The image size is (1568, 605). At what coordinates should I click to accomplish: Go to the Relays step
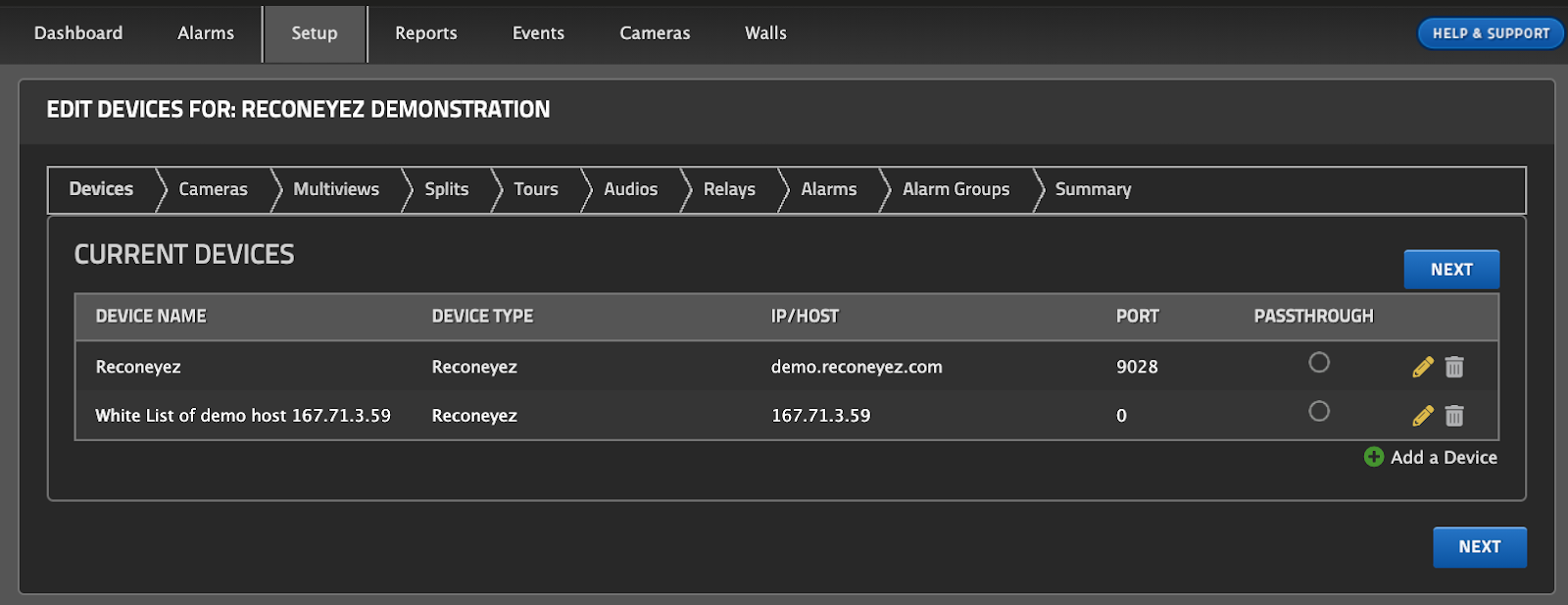click(729, 189)
